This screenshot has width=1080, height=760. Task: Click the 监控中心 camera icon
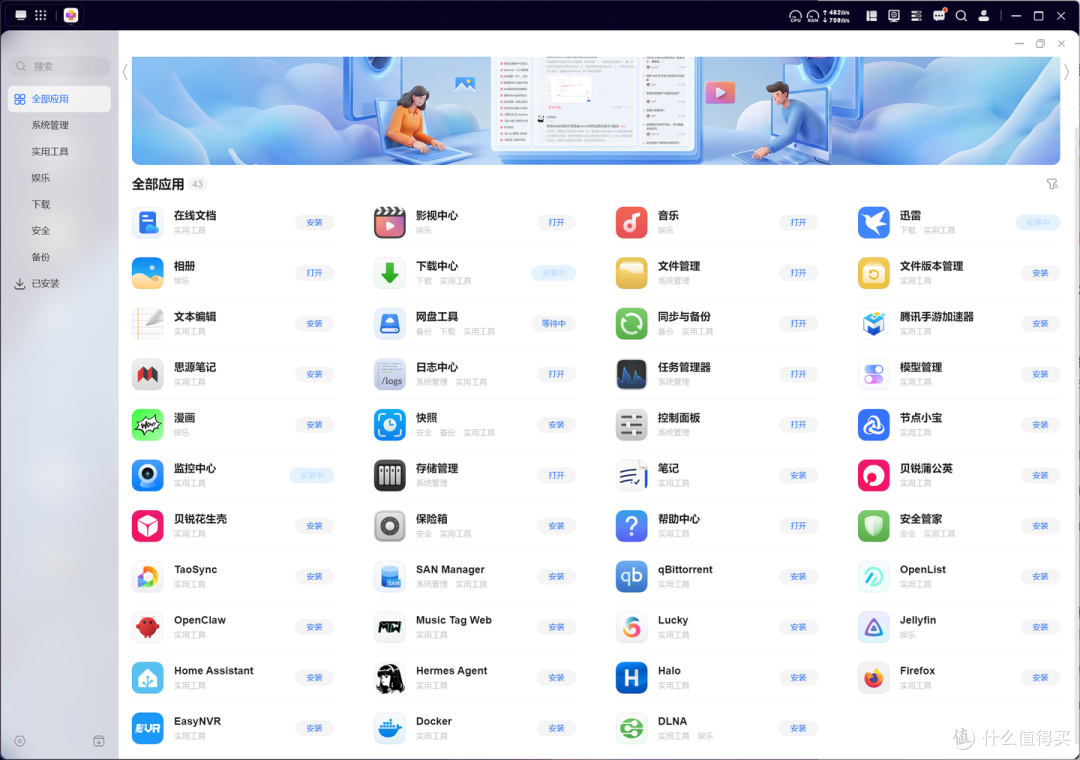(x=147, y=475)
